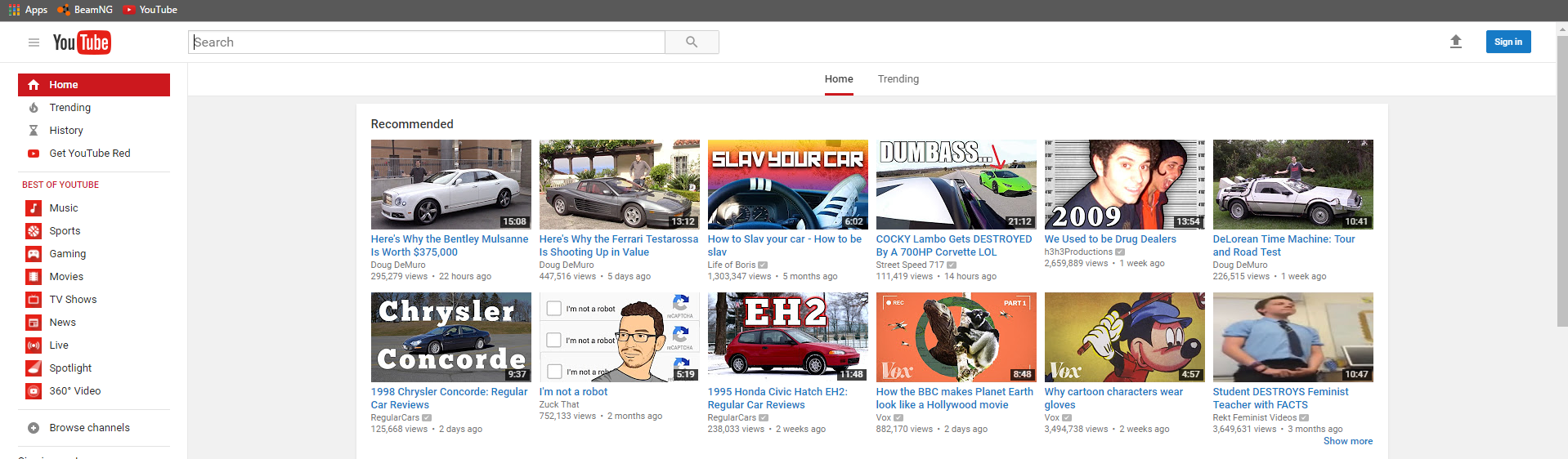Open Street Speed 717 channel link
The width and height of the screenshot is (1568, 459).
pos(910,265)
